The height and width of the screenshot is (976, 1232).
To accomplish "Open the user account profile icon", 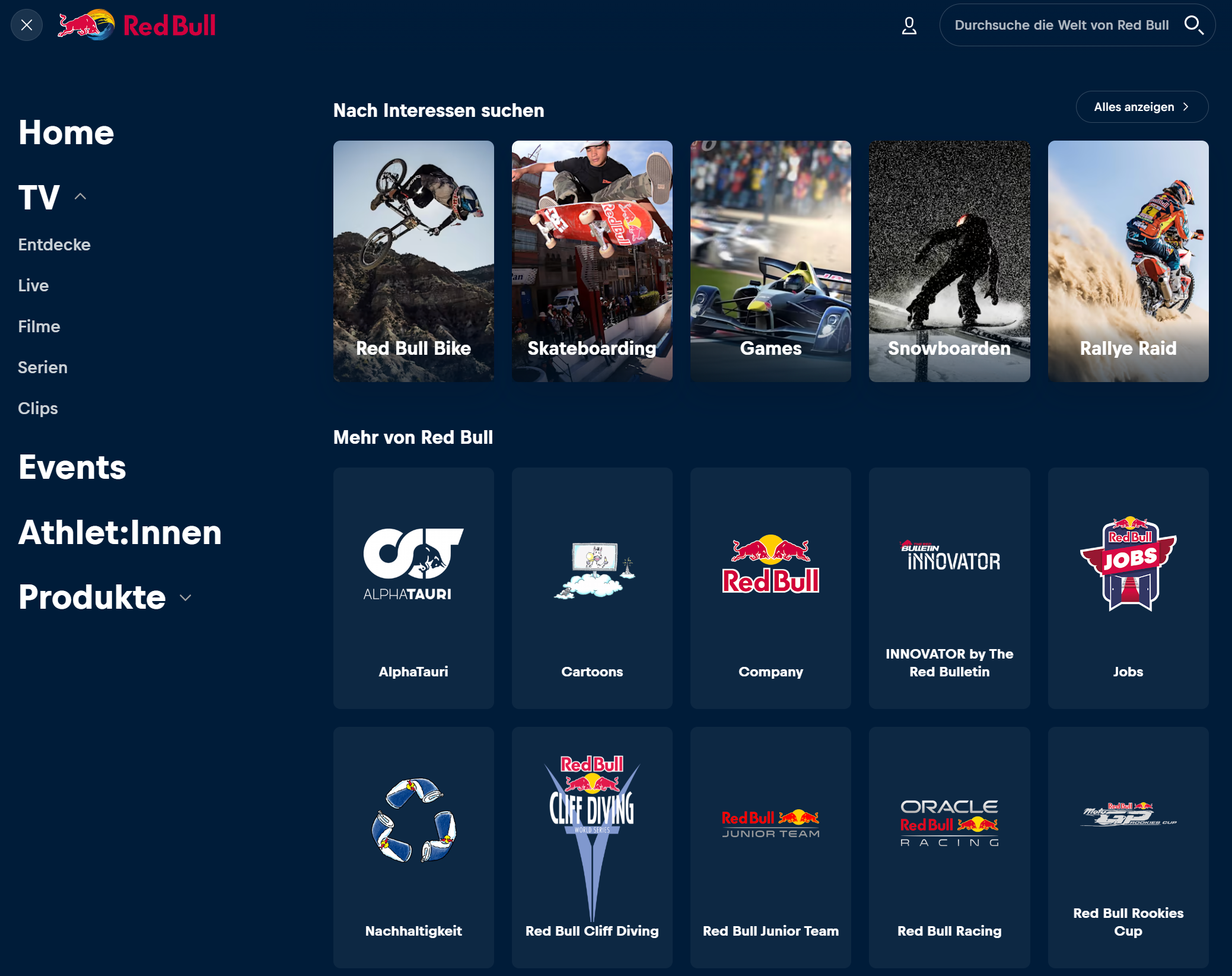I will pos(909,26).
